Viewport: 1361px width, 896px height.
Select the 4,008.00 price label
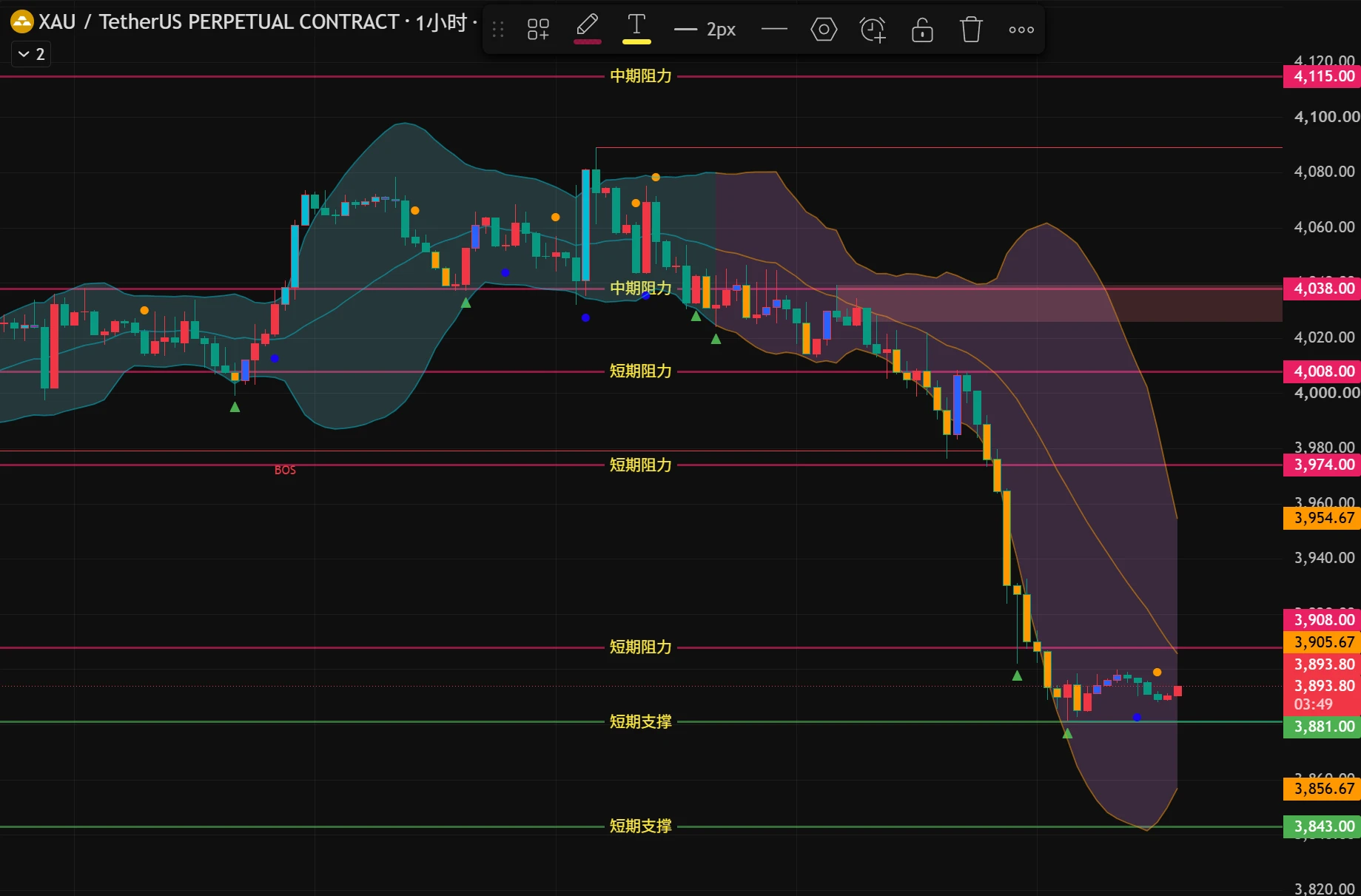(x=1322, y=371)
